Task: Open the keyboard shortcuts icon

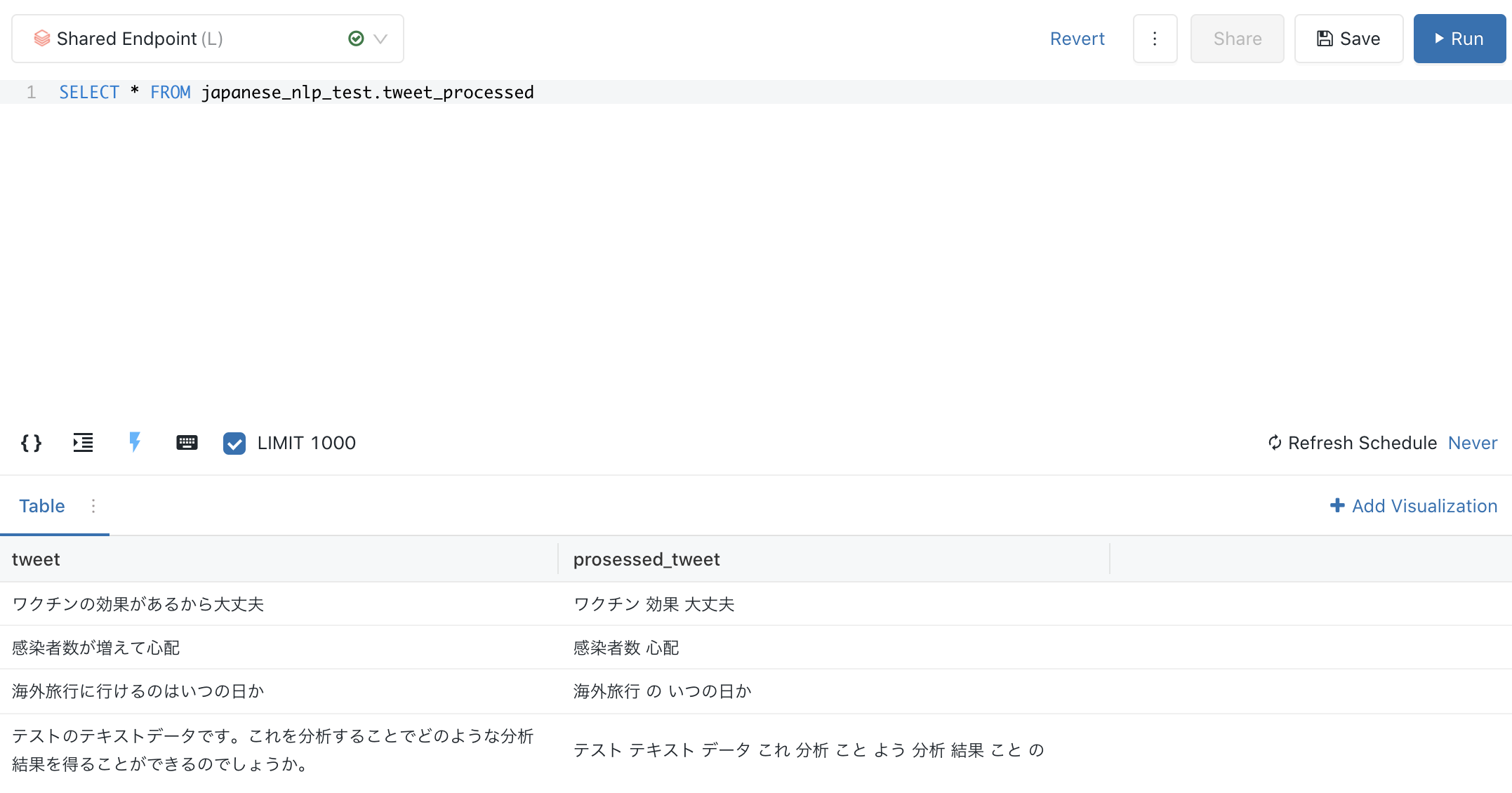Action: [x=187, y=443]
